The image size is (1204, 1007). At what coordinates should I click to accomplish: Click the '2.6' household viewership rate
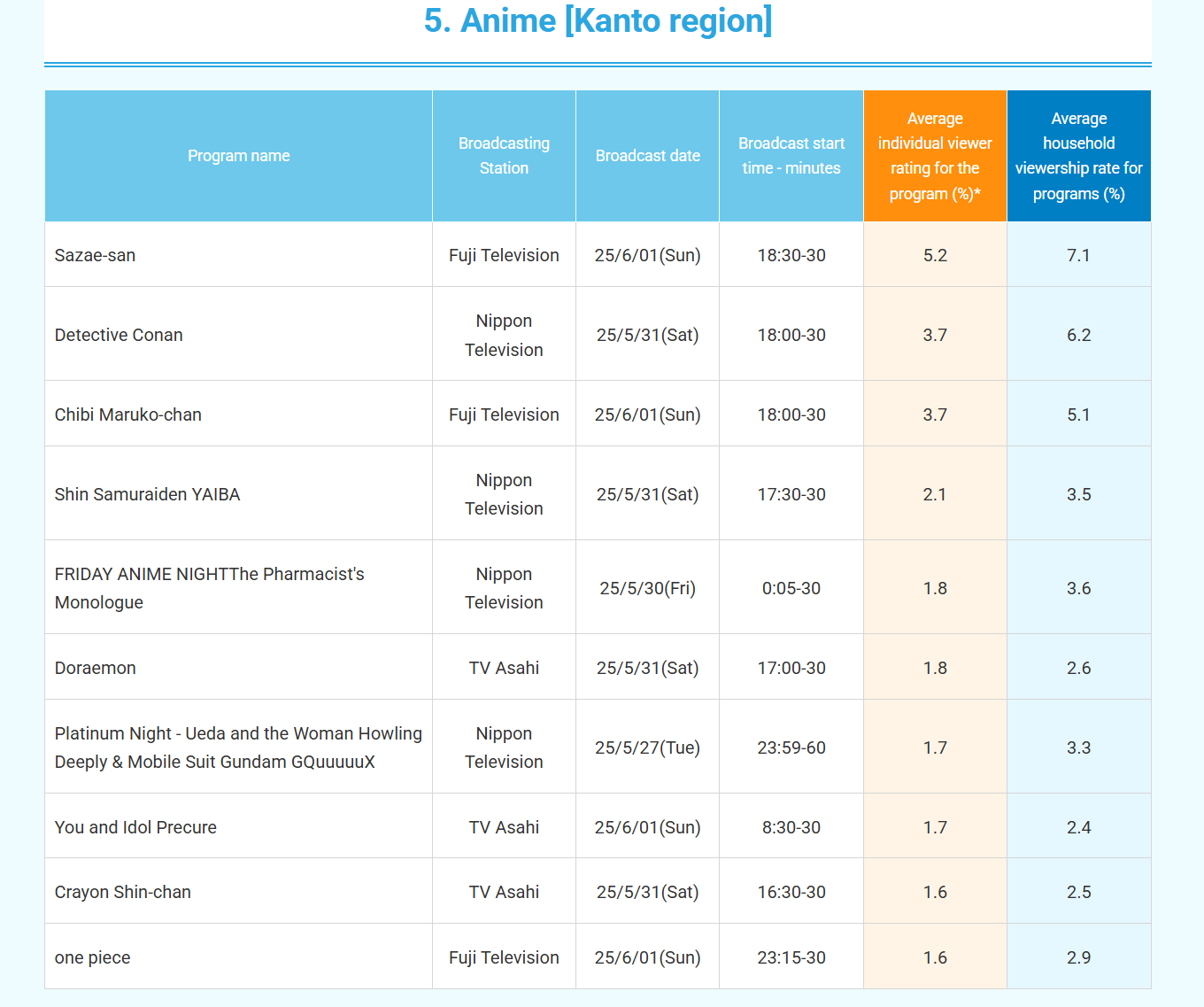(1078, 668)
